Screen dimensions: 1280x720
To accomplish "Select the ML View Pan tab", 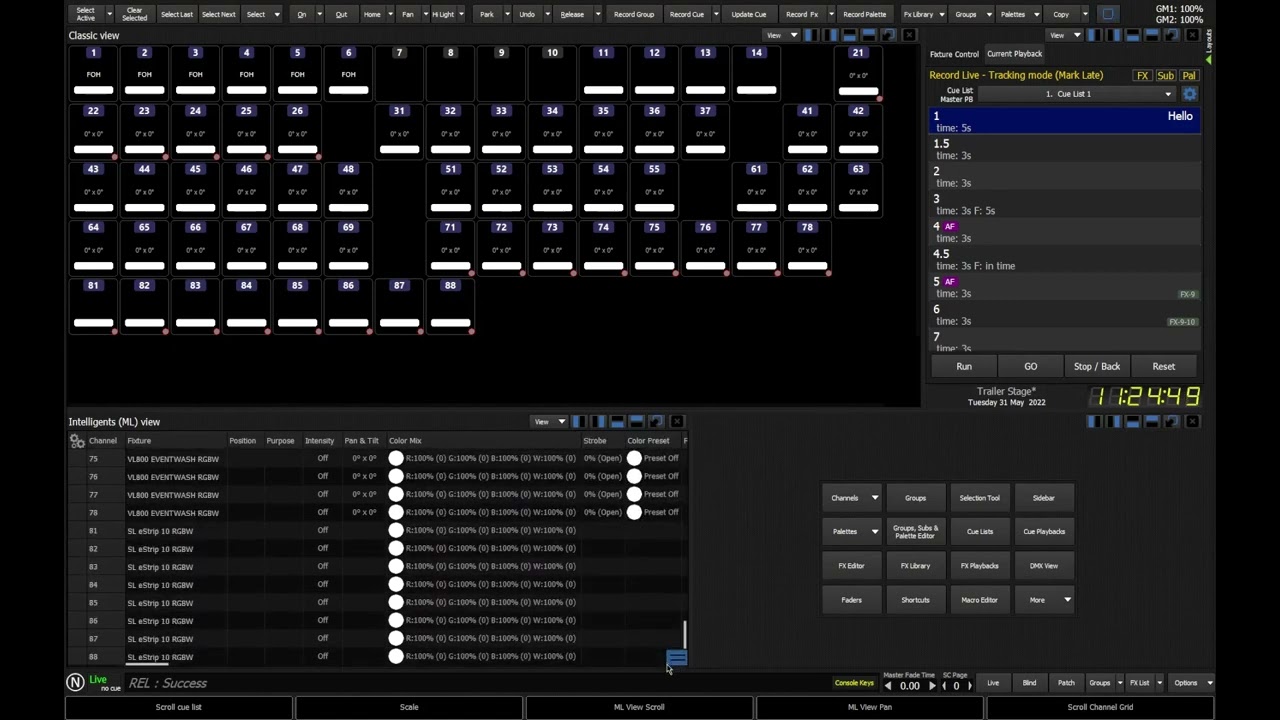I will point(870,707).
